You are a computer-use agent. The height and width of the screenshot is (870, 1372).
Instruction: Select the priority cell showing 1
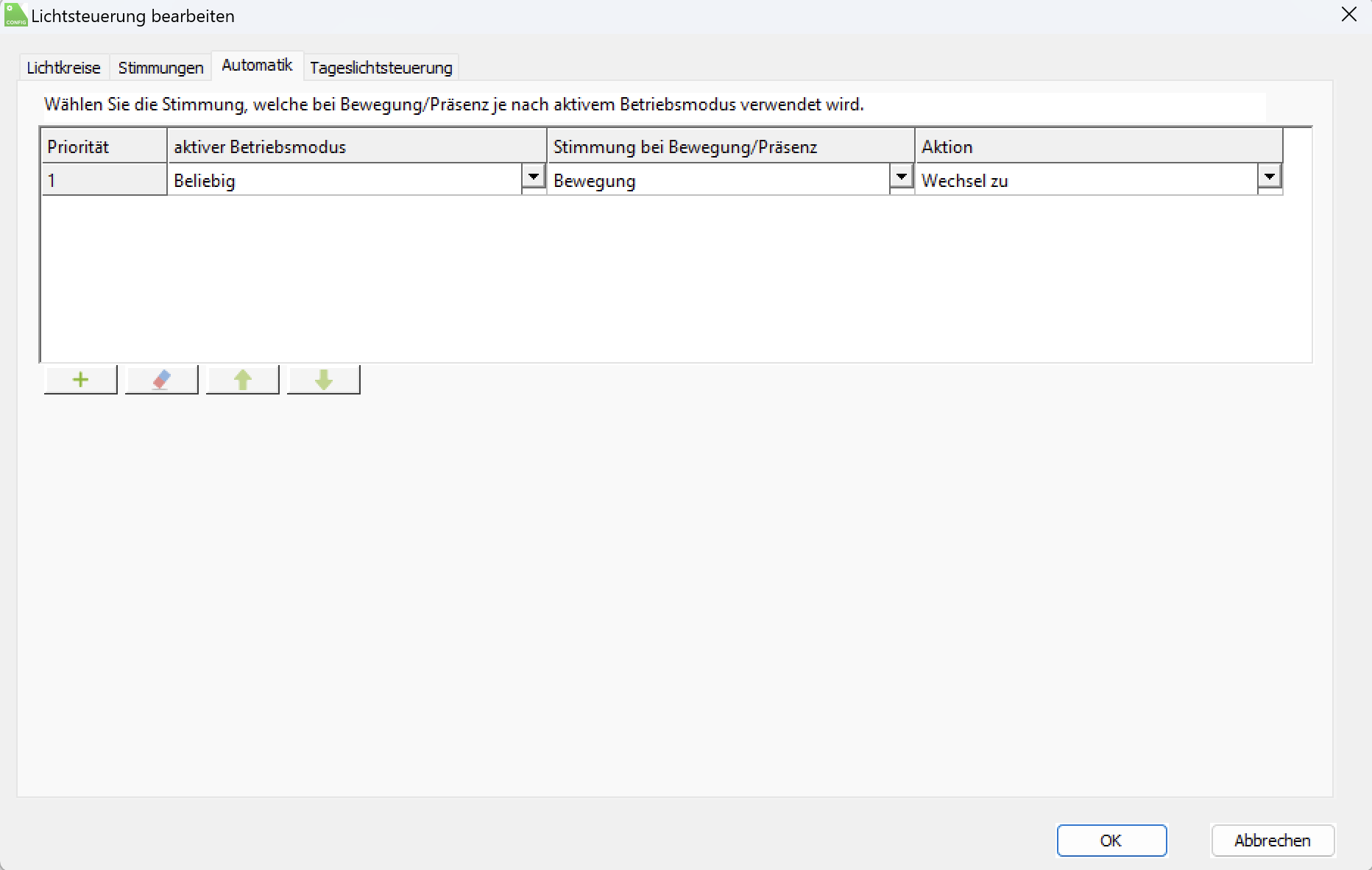tap(105, 180)
